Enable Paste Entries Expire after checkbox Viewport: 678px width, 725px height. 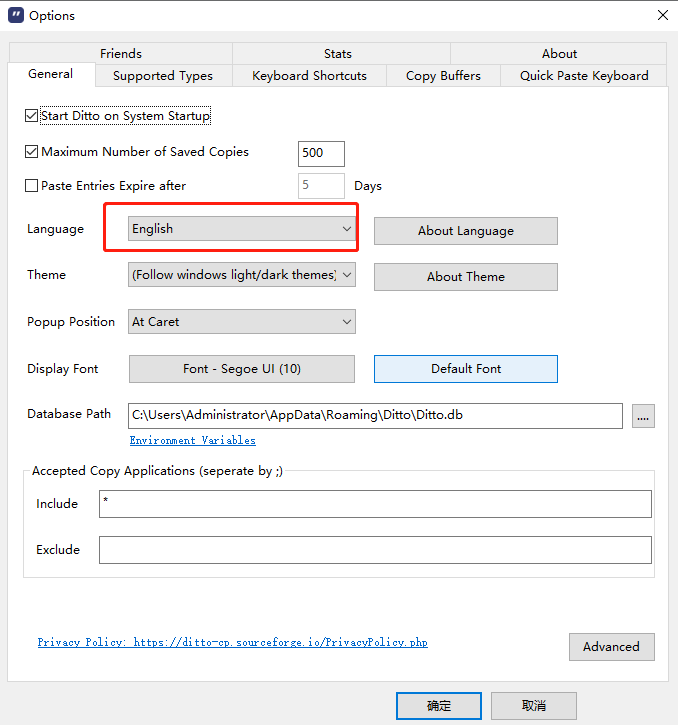click(31, 186)
